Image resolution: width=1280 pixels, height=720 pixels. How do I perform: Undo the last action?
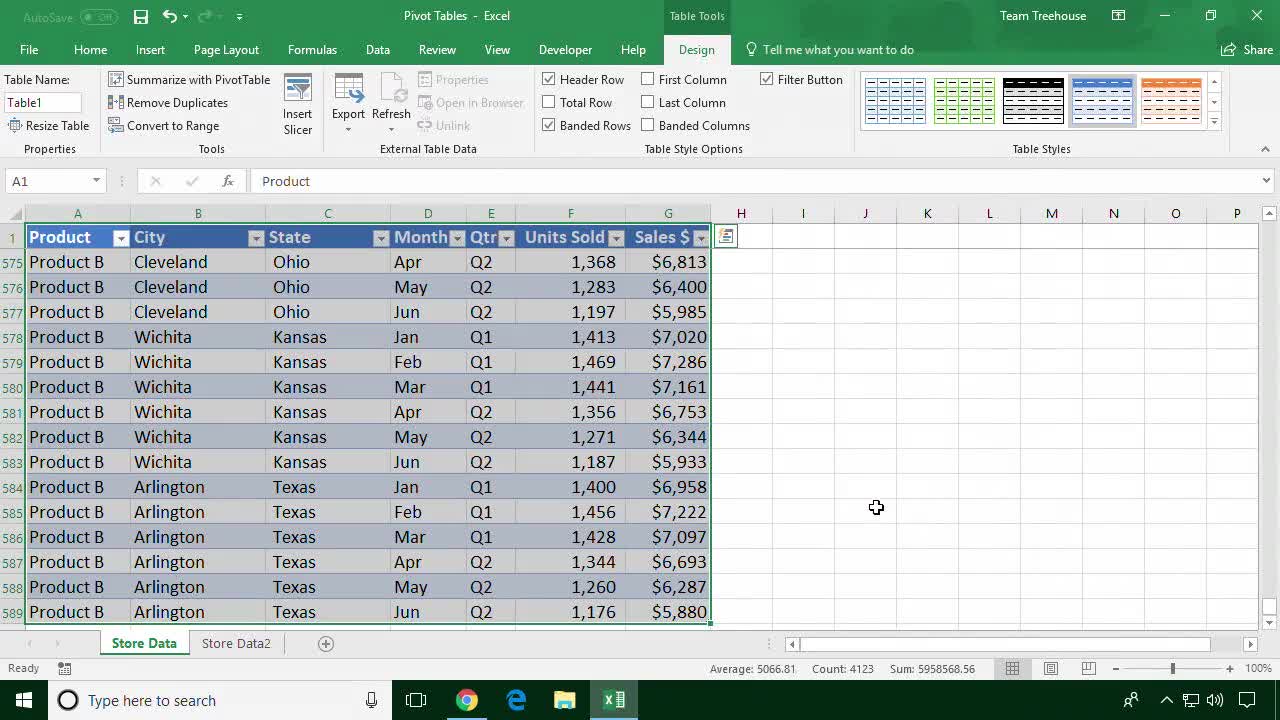(x=170, y=16)
